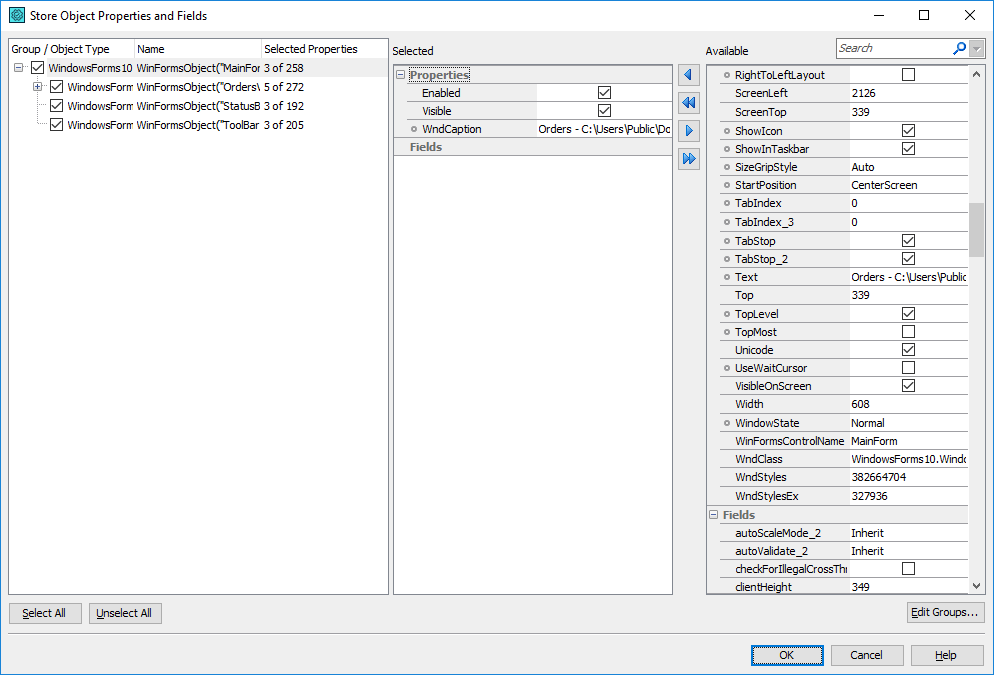Toggle the TopMost checkbox
This screenshot has width=994, height=675.
(x=908, y=331)
